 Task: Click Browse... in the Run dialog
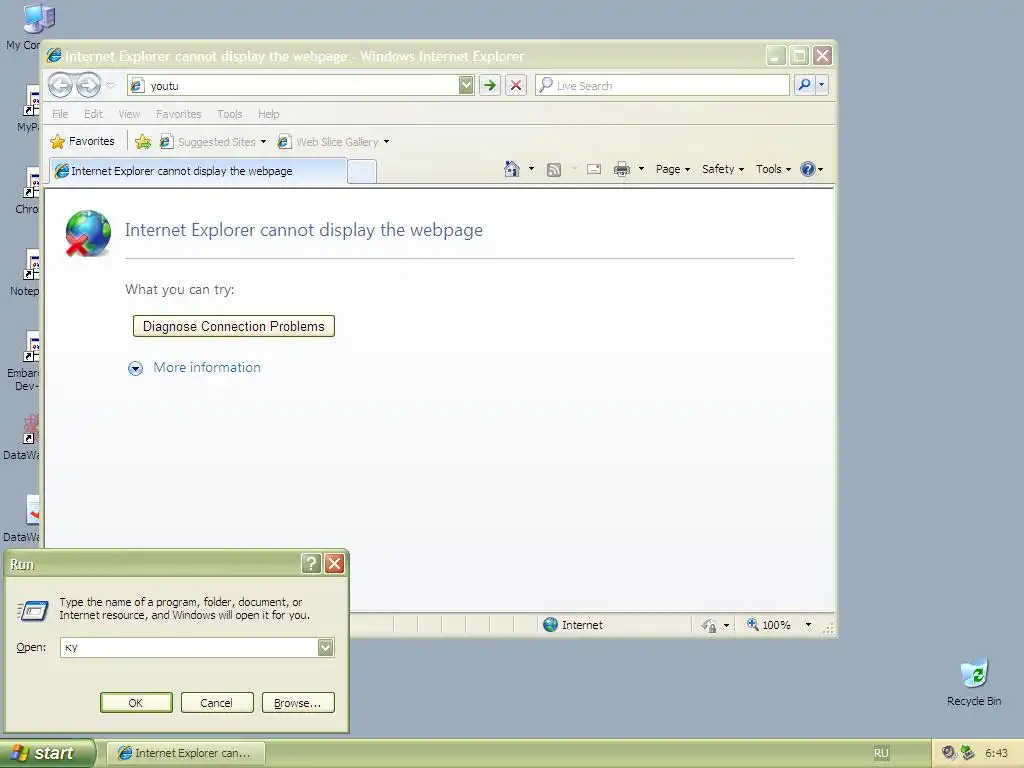298,703
